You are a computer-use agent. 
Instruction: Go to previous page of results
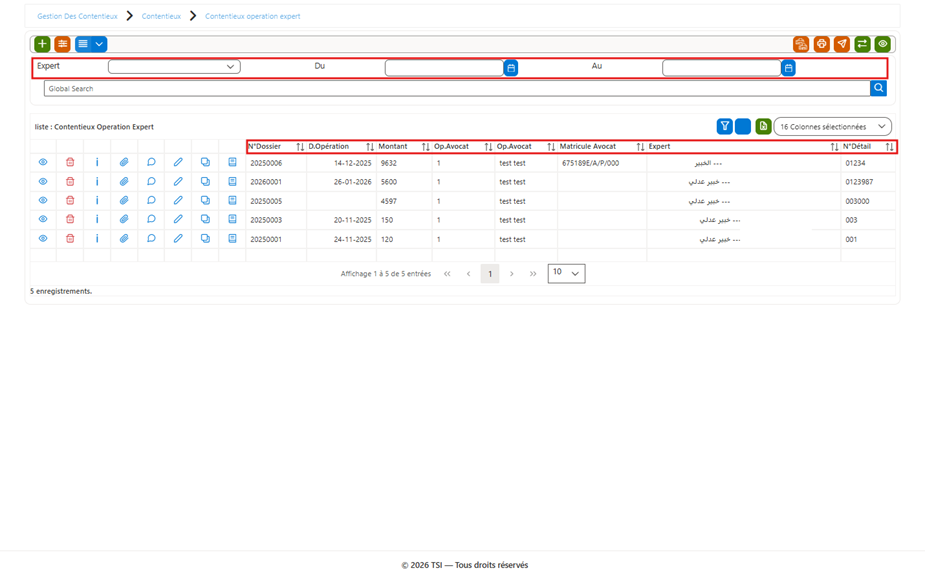click(x=468, y=274)
